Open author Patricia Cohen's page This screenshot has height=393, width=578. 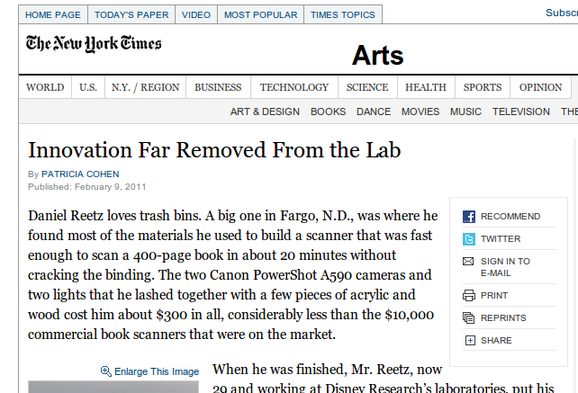click(80, 174)
